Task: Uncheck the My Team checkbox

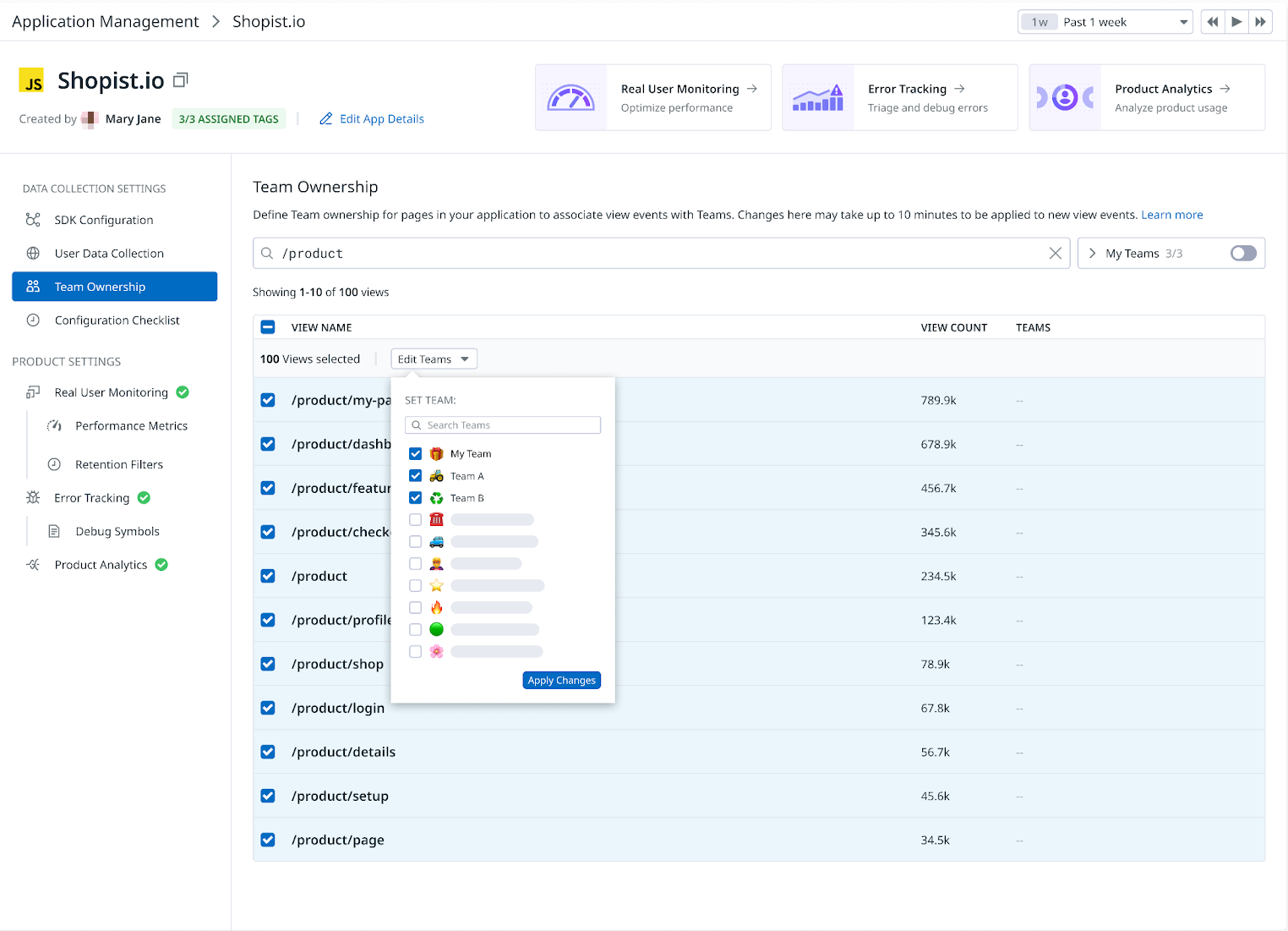Action: 415,454
